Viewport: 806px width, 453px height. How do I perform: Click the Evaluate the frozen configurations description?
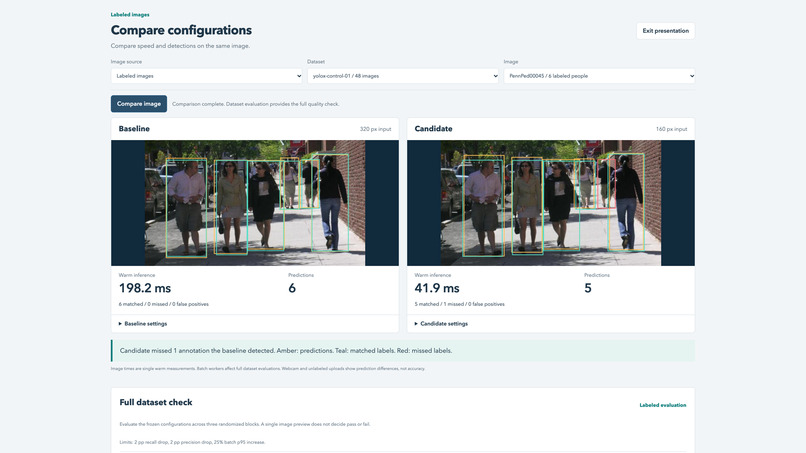245,424
